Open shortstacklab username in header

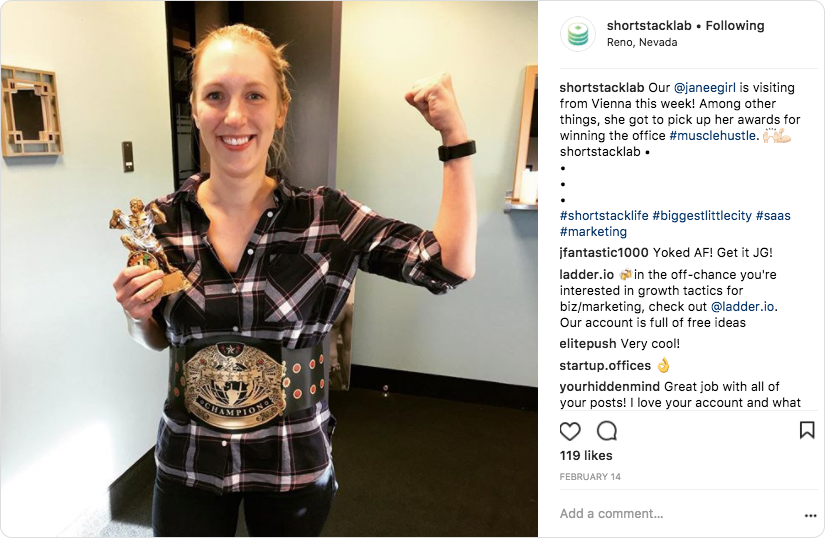[x=649, y=25]
